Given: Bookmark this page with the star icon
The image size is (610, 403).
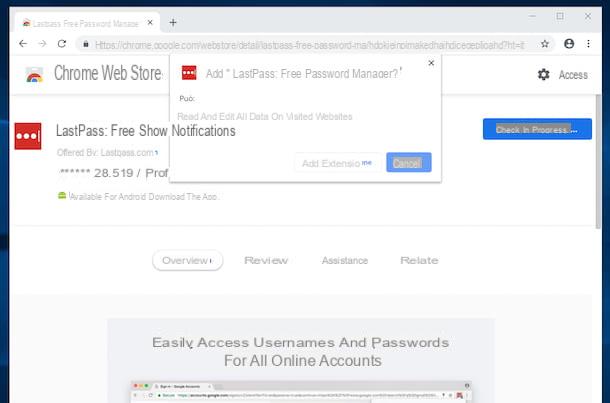Looking at the screenshot, I should [545, 44].
